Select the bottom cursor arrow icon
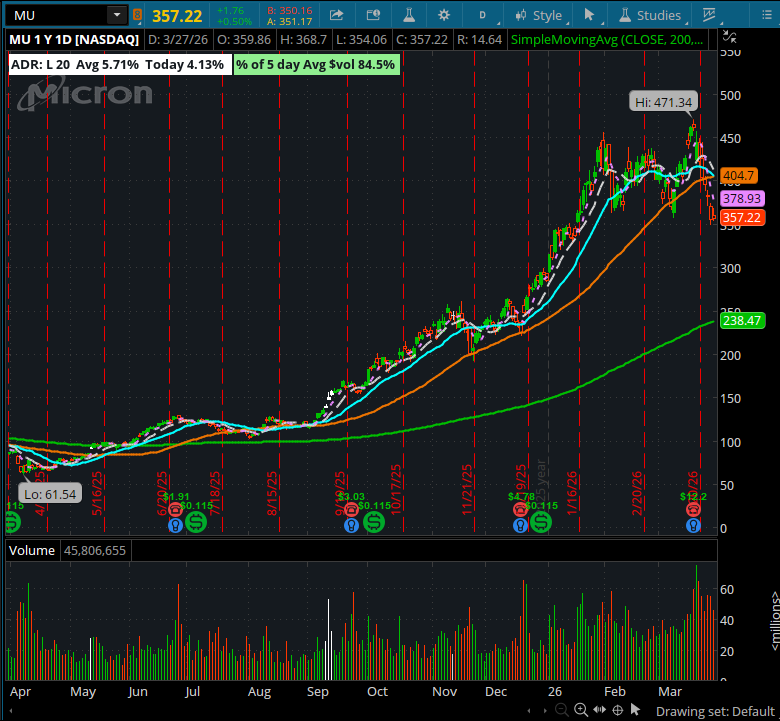 (x=635, y=709)
